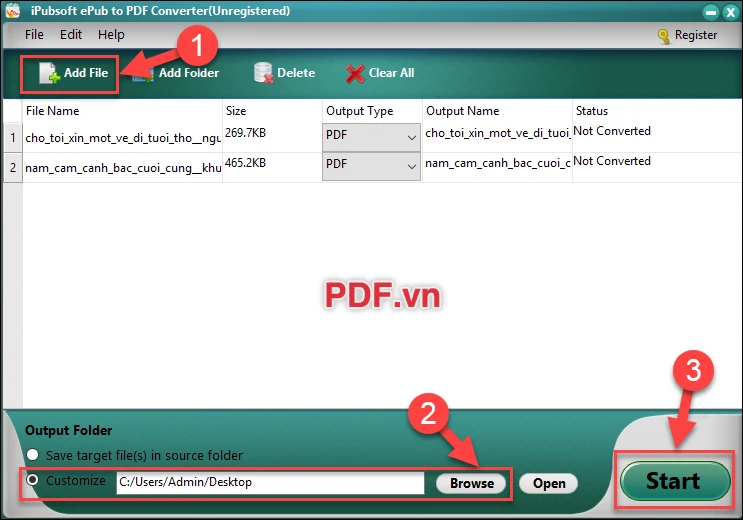Click the Register key icon
This screenshot has height=520, width=743.
(664, 36)
